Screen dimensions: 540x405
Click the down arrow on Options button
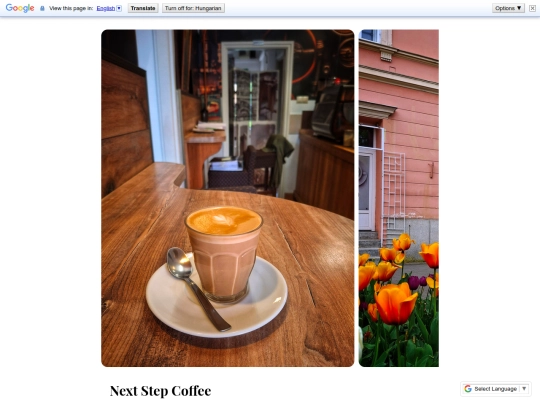pos(519,8)
